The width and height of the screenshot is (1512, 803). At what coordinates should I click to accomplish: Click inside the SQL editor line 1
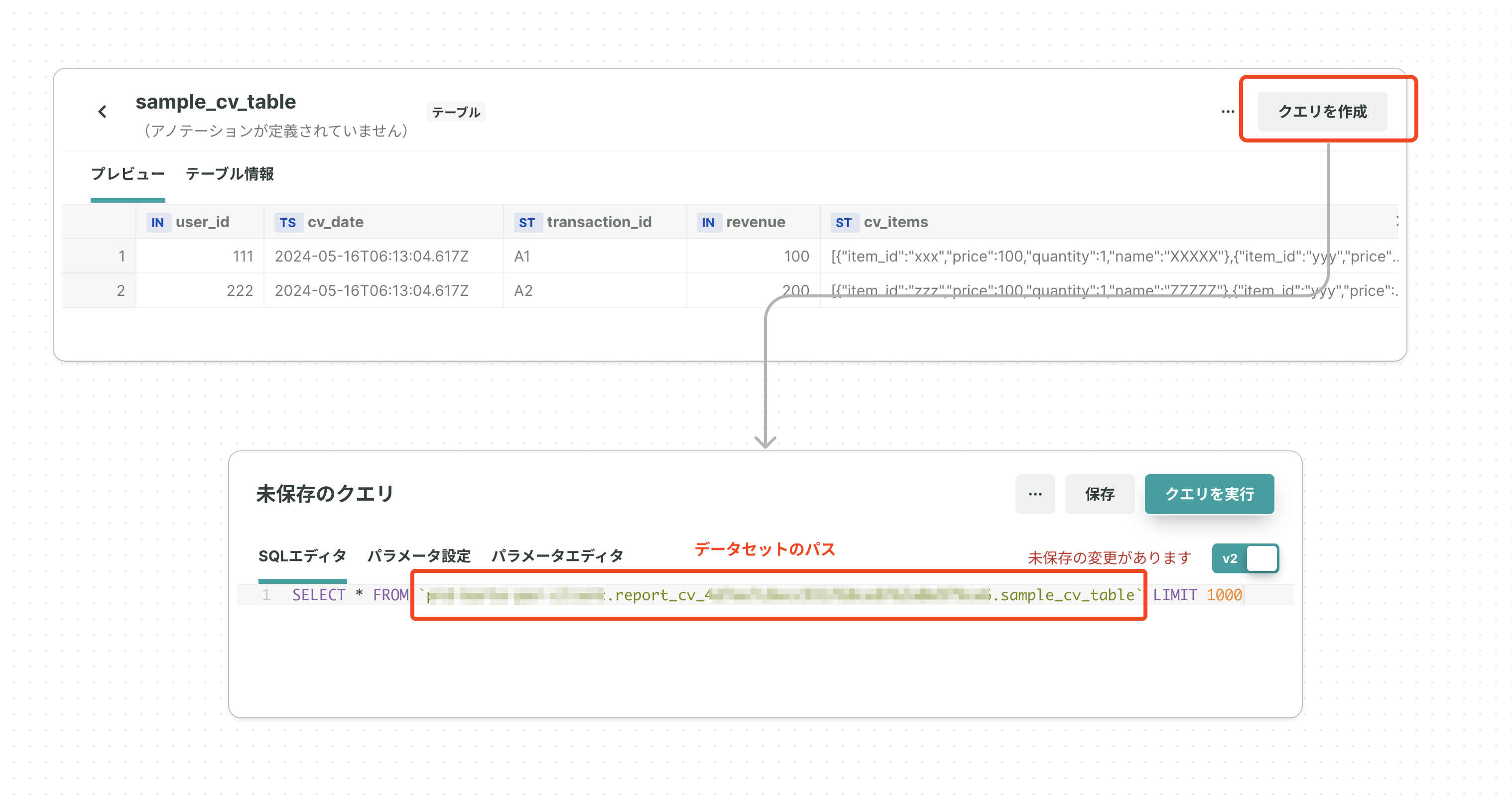[766, 595]
